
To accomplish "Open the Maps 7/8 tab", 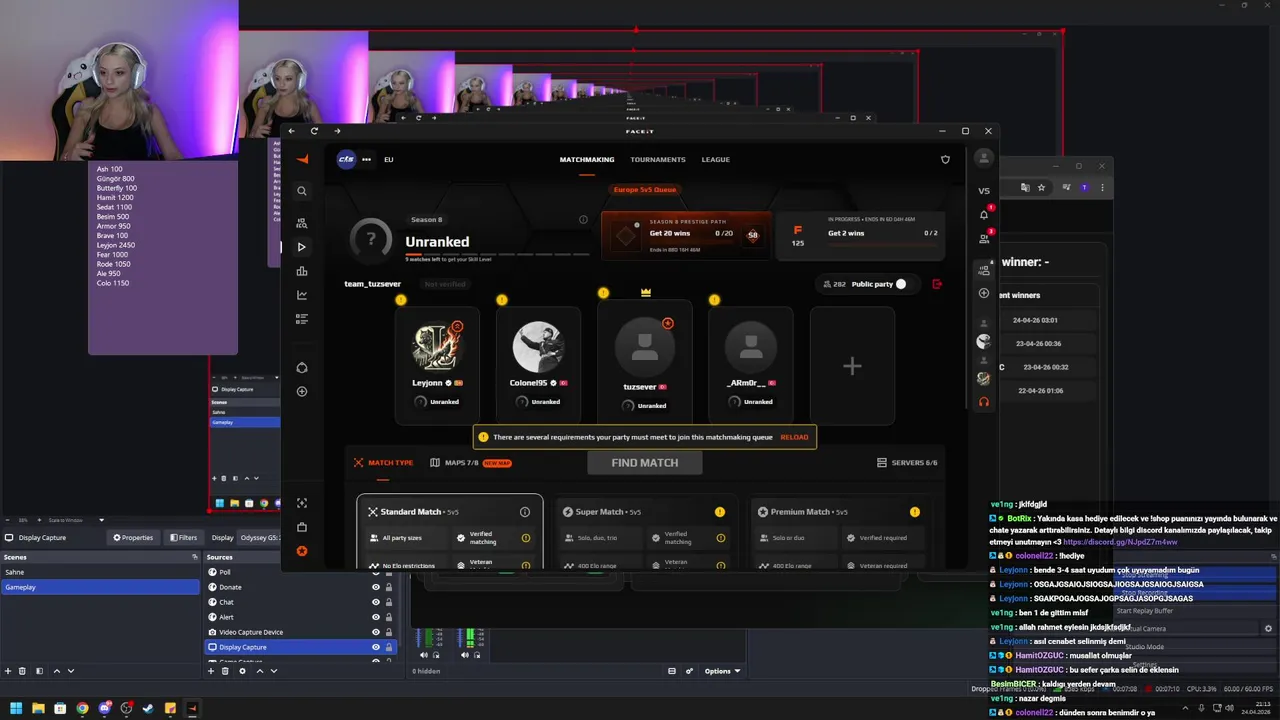I will pyautogui.click(x=471, y=463).
